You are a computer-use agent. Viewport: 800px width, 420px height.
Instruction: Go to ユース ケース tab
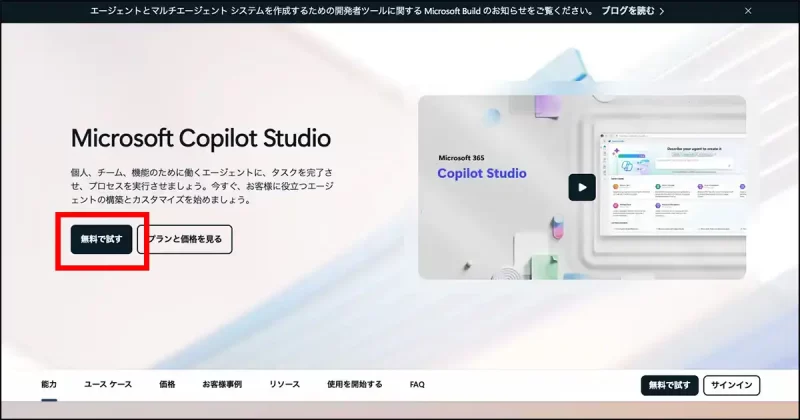click(x=108, y=384)
